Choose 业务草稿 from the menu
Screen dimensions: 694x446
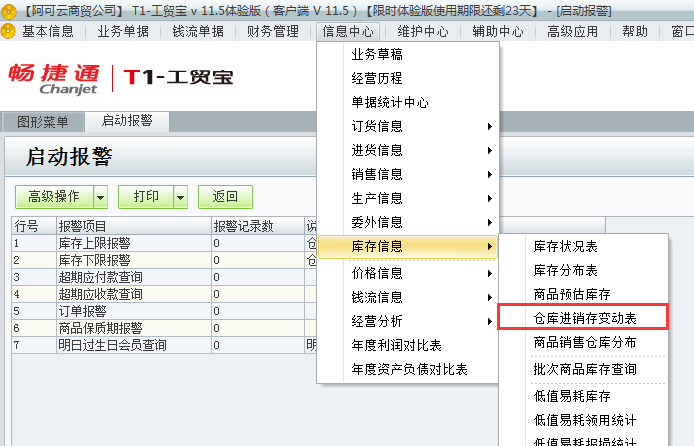(408, 54)
